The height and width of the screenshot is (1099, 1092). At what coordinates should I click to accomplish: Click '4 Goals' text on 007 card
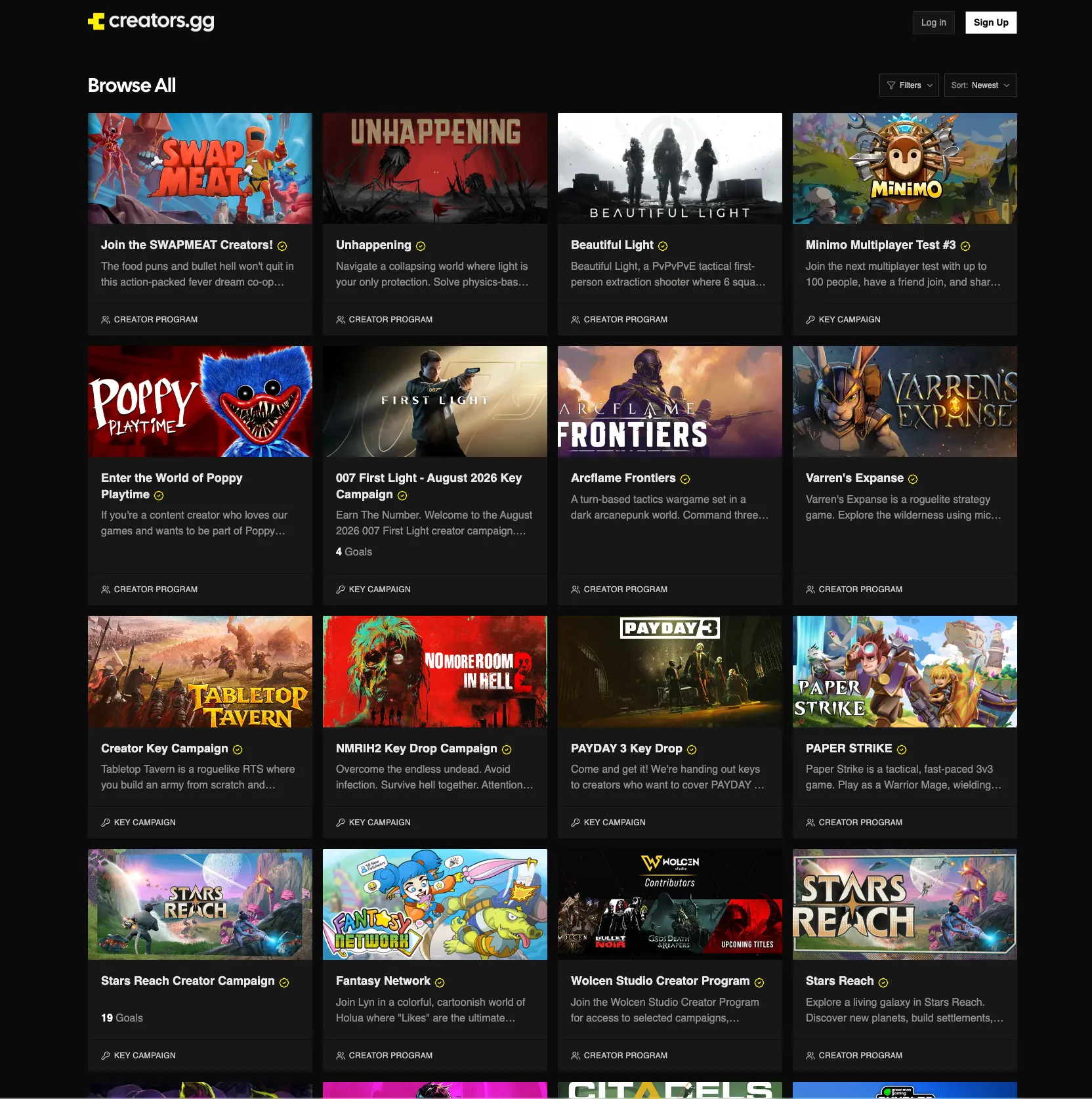click(x=354, y=552)
